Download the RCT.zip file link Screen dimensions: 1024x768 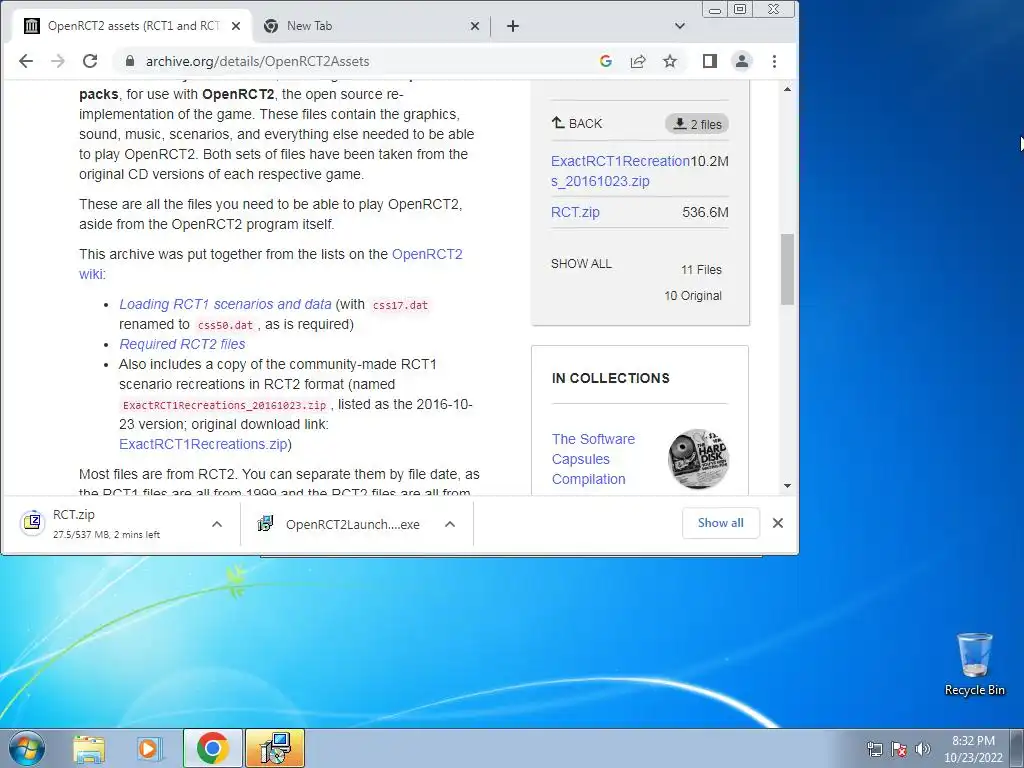[575, 212]
